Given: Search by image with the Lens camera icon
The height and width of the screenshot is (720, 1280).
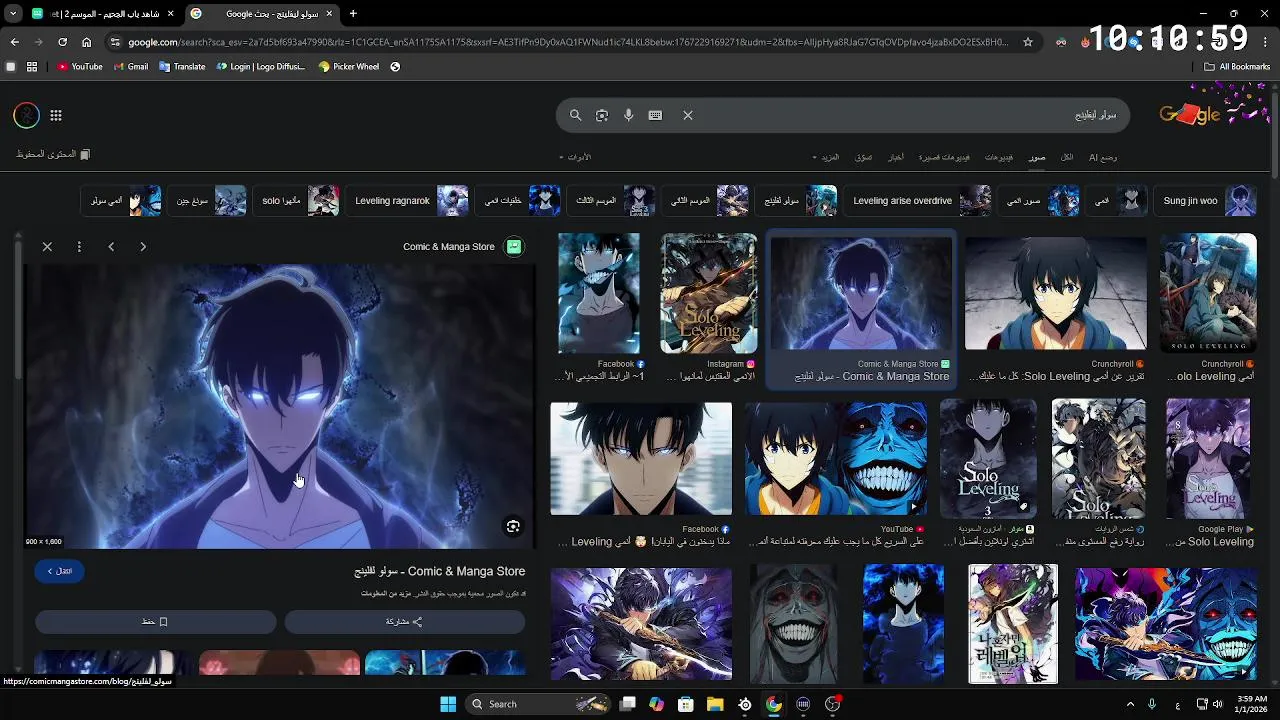Looking at the screenshot, I should [602, 115].
